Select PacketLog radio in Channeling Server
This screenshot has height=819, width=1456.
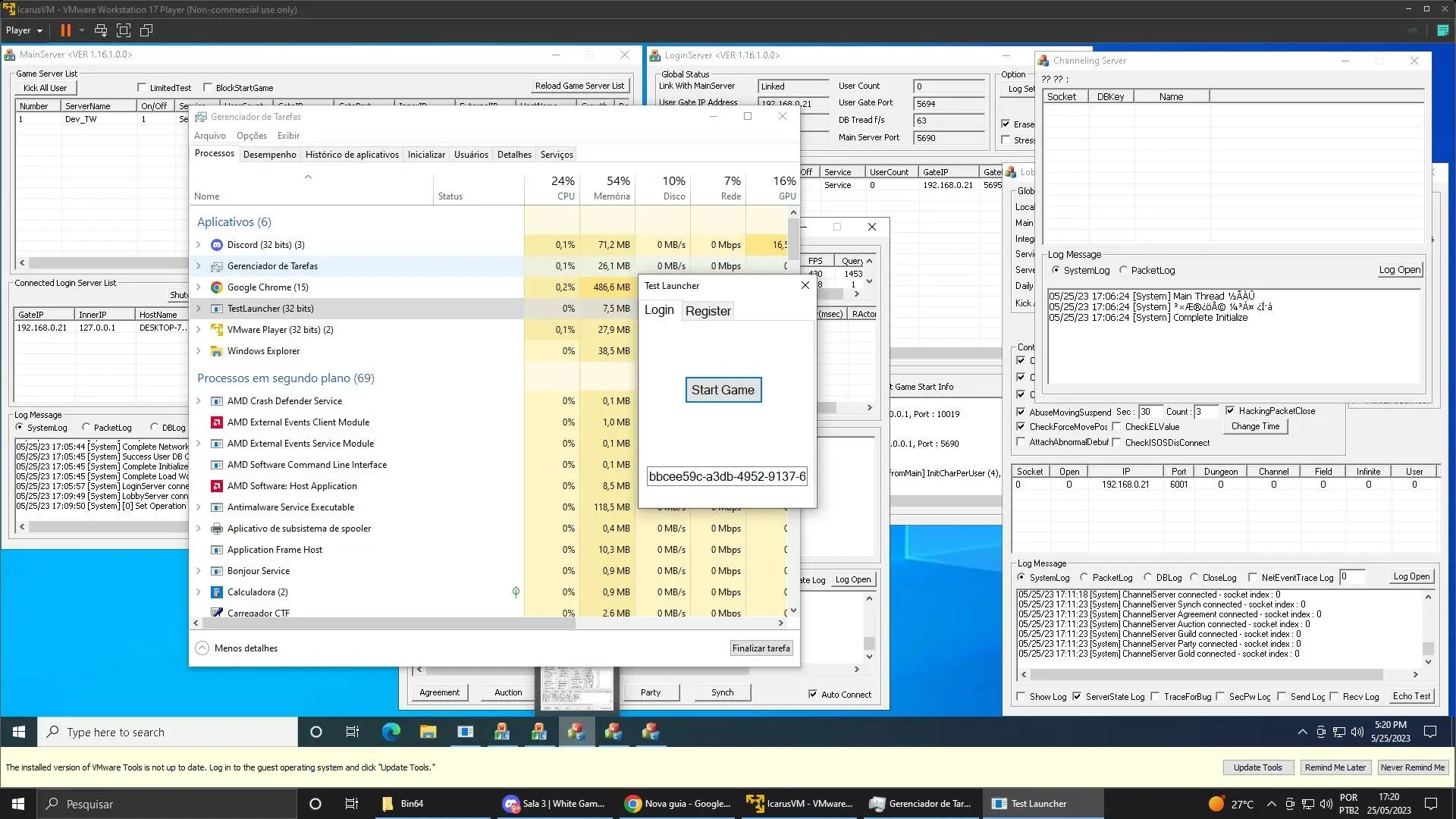point(1123,270)
